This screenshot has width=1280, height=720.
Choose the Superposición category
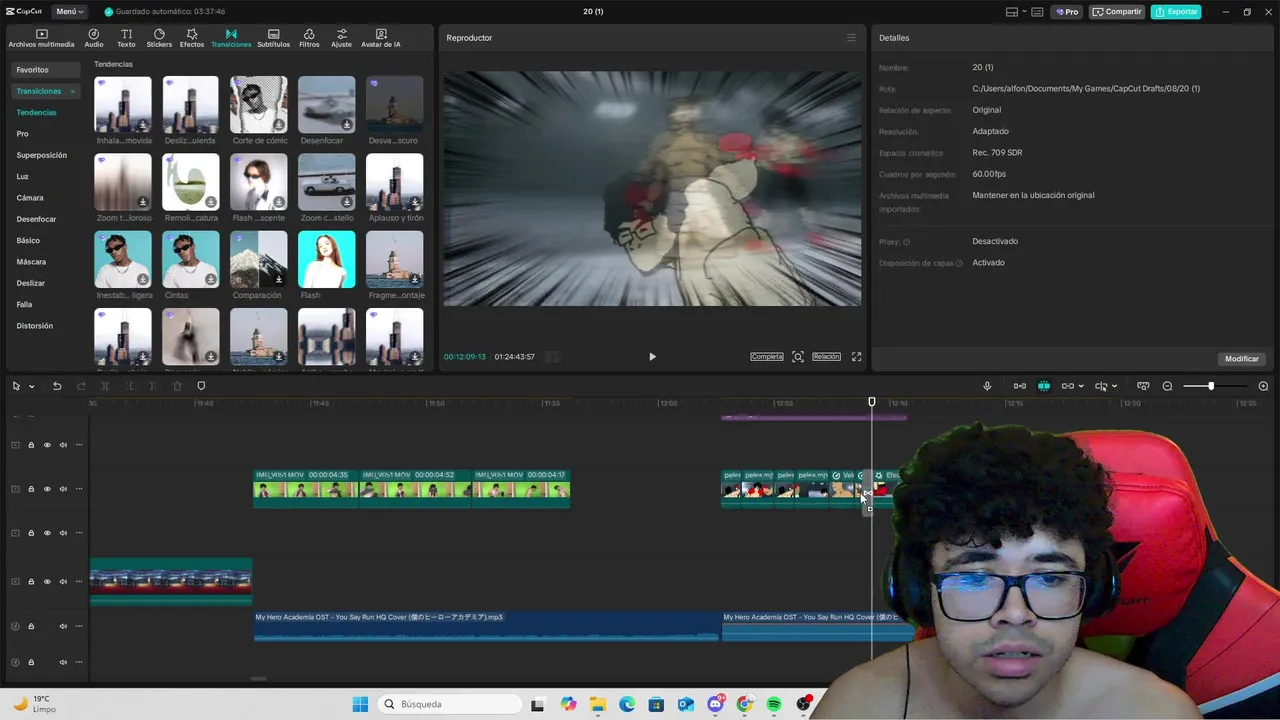[x=41, y=155]
